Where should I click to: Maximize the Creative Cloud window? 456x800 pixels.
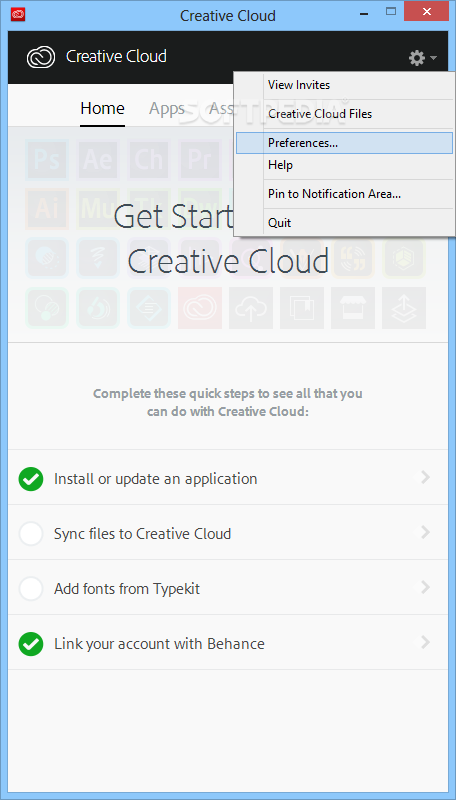click(391, 11)
